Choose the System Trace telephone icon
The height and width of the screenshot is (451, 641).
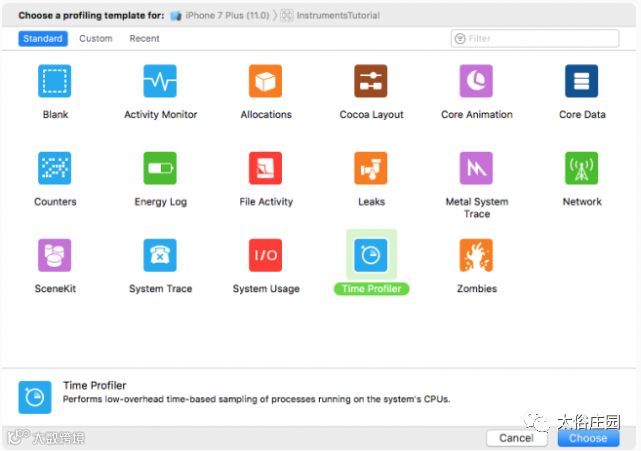[x=160, y=255]
